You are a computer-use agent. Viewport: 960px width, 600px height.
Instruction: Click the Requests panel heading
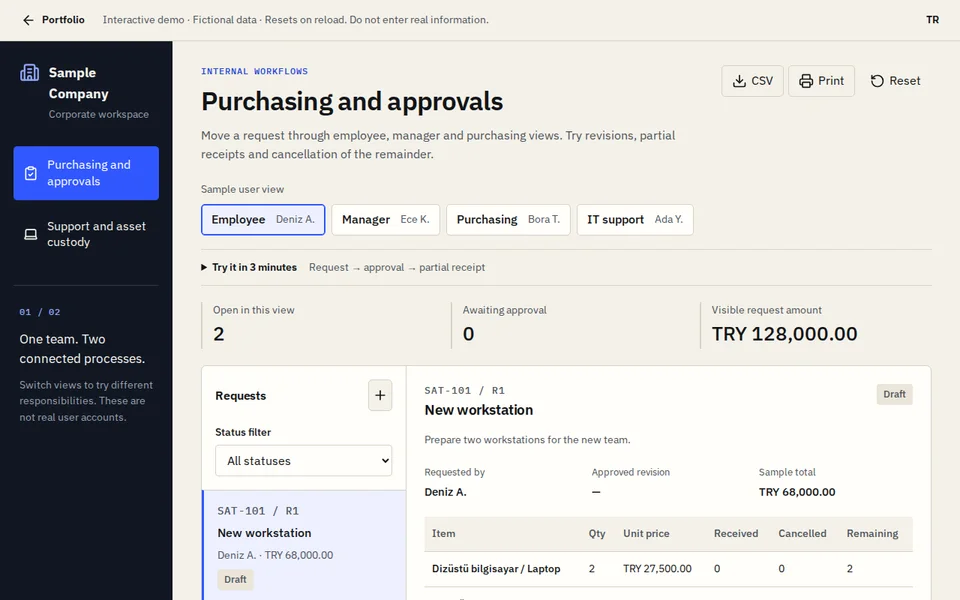[241, 396]
